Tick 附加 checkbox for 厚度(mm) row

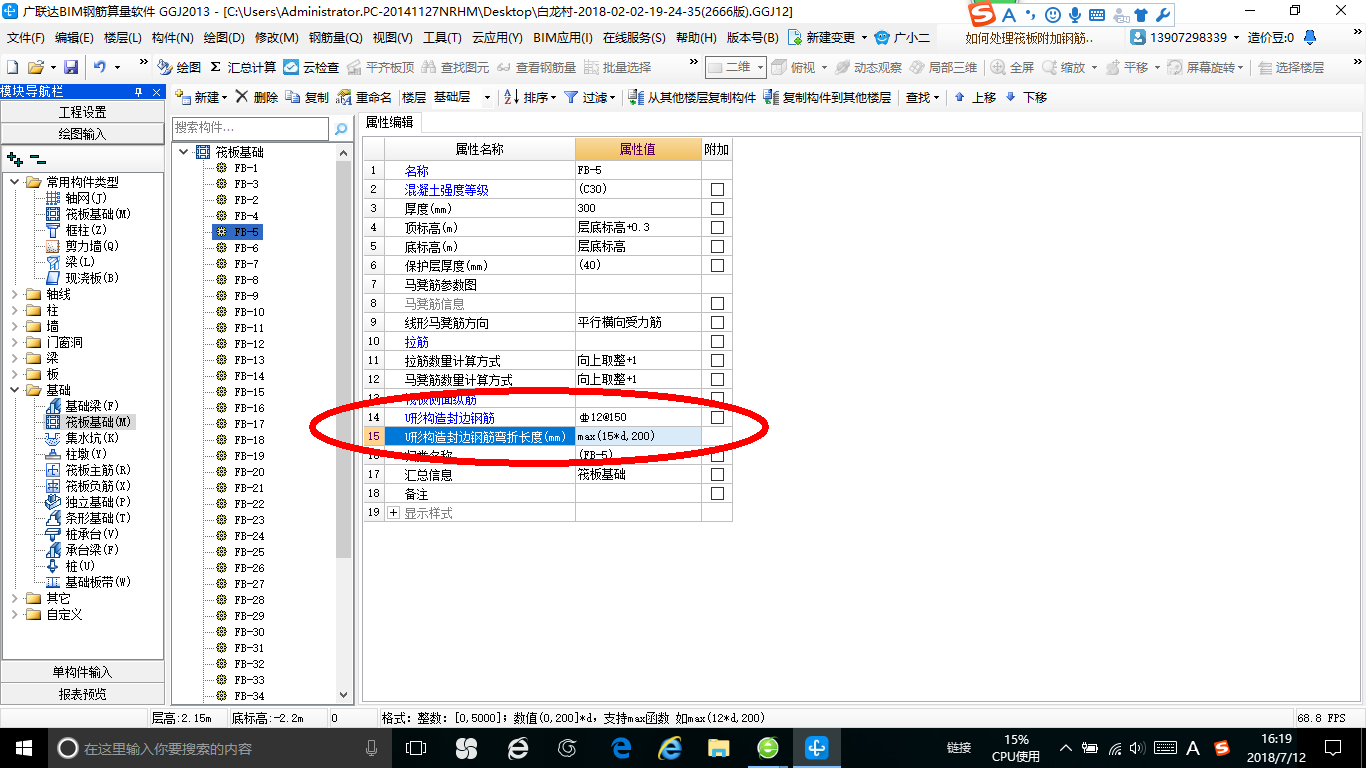717,208
